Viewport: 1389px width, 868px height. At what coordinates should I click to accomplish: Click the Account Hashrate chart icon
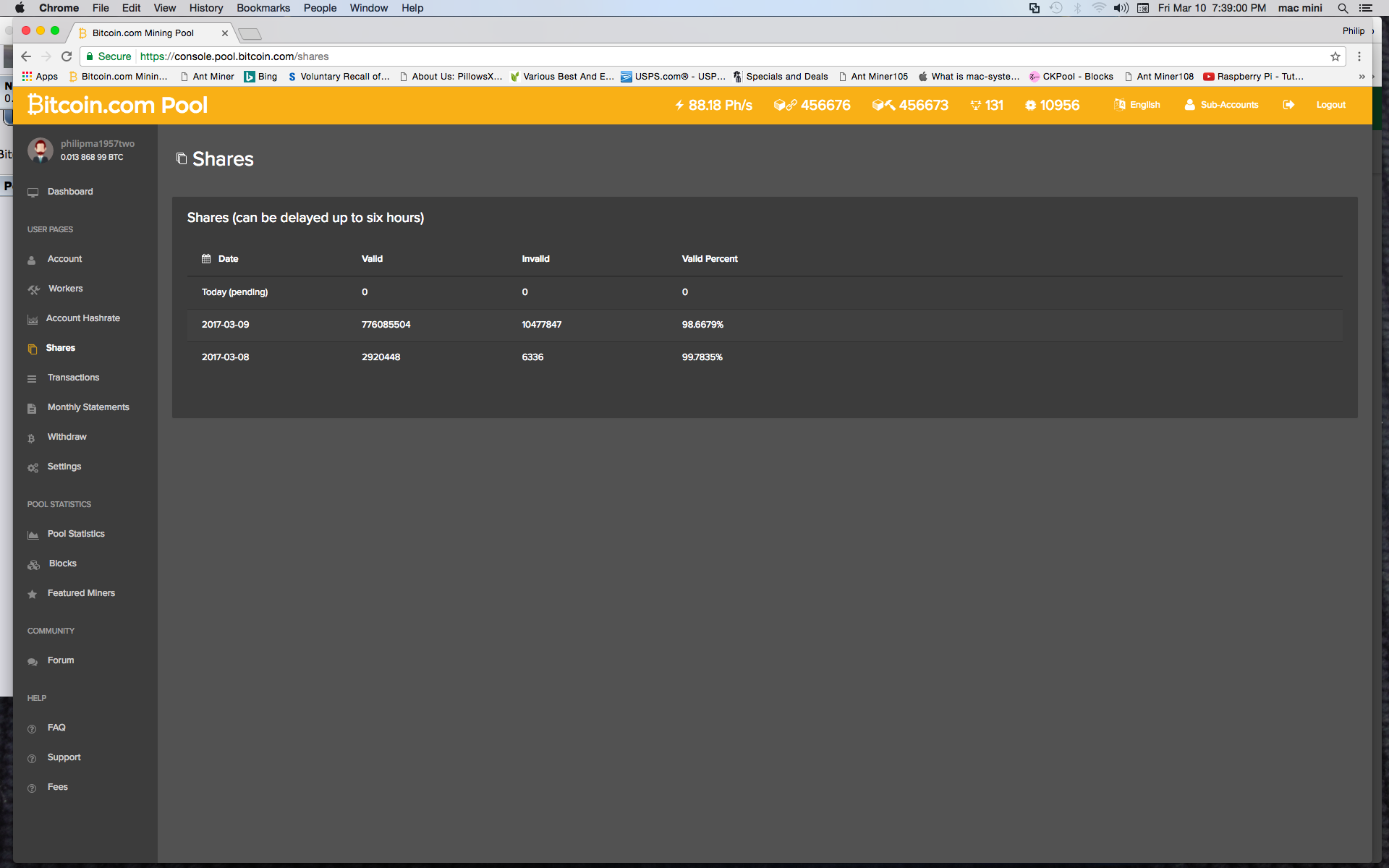coord(33,319)
